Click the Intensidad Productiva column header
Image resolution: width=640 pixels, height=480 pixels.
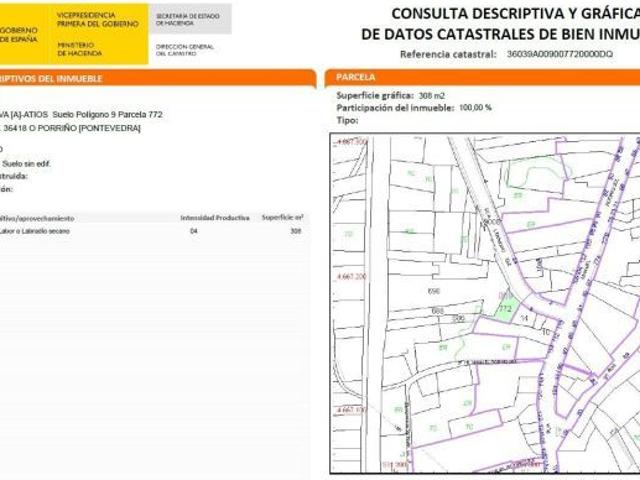214,217
